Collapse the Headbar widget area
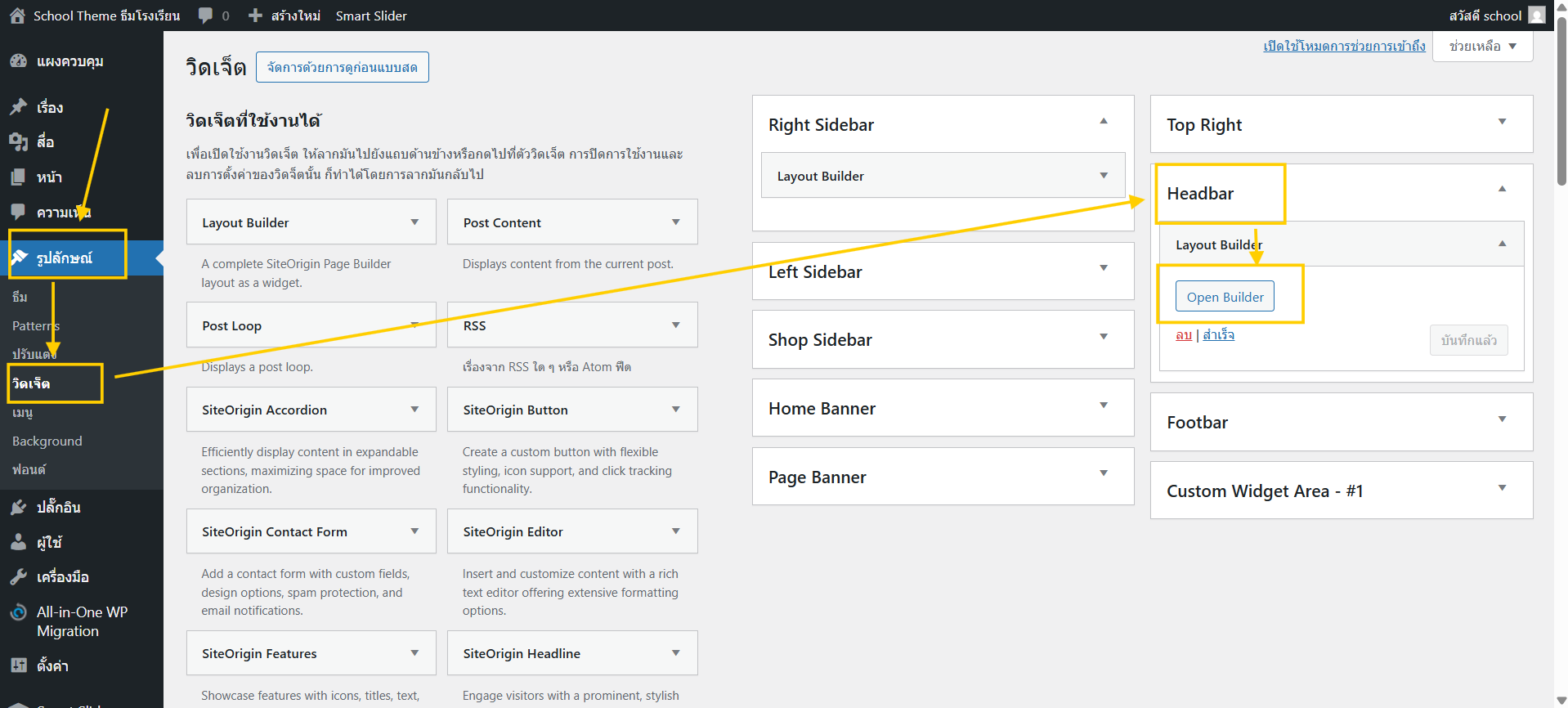Screen dimensions: 1568x708 (1501, 190)
